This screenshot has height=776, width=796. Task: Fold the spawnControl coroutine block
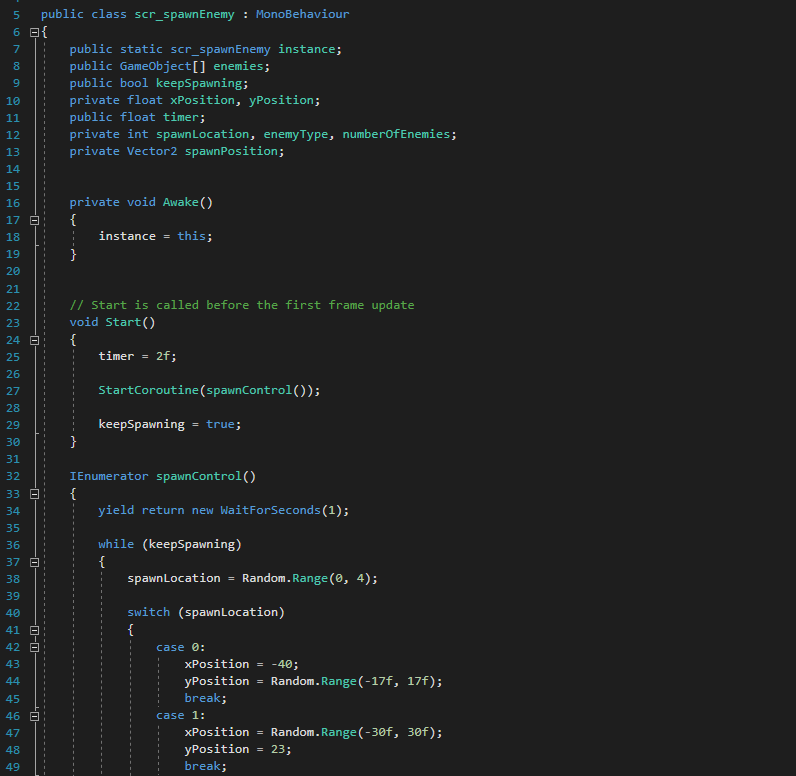(34, 493)
